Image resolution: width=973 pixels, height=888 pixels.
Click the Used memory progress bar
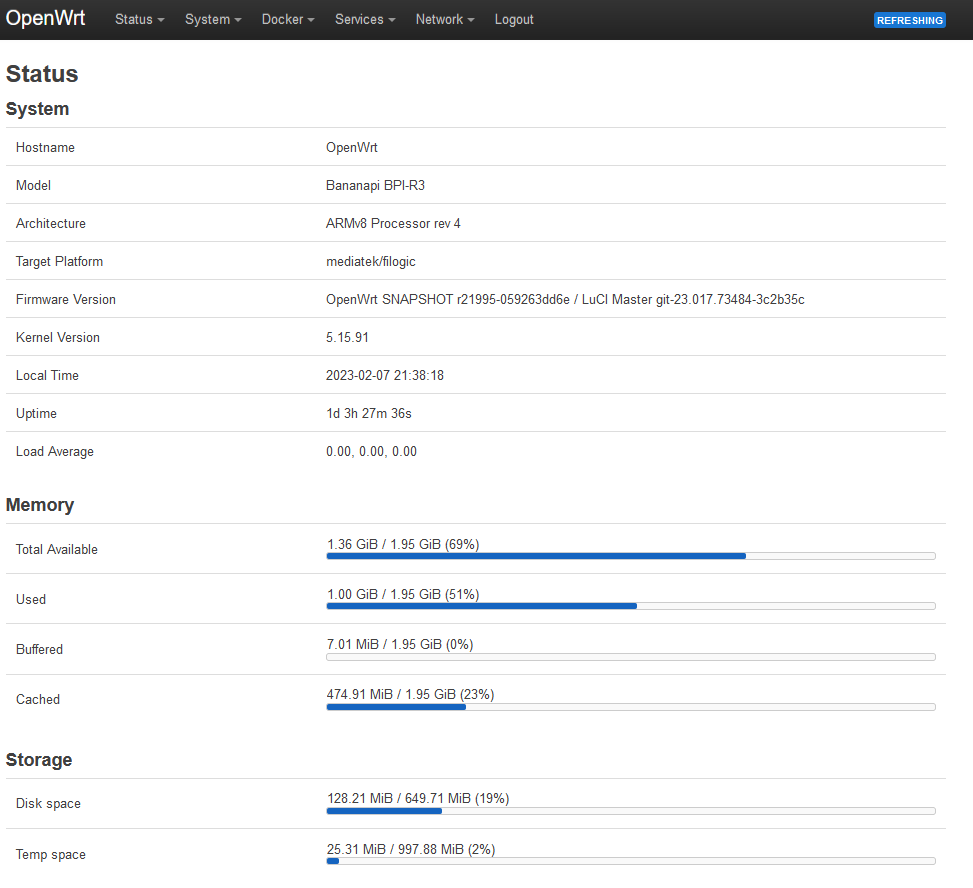(x=630, y=606)
